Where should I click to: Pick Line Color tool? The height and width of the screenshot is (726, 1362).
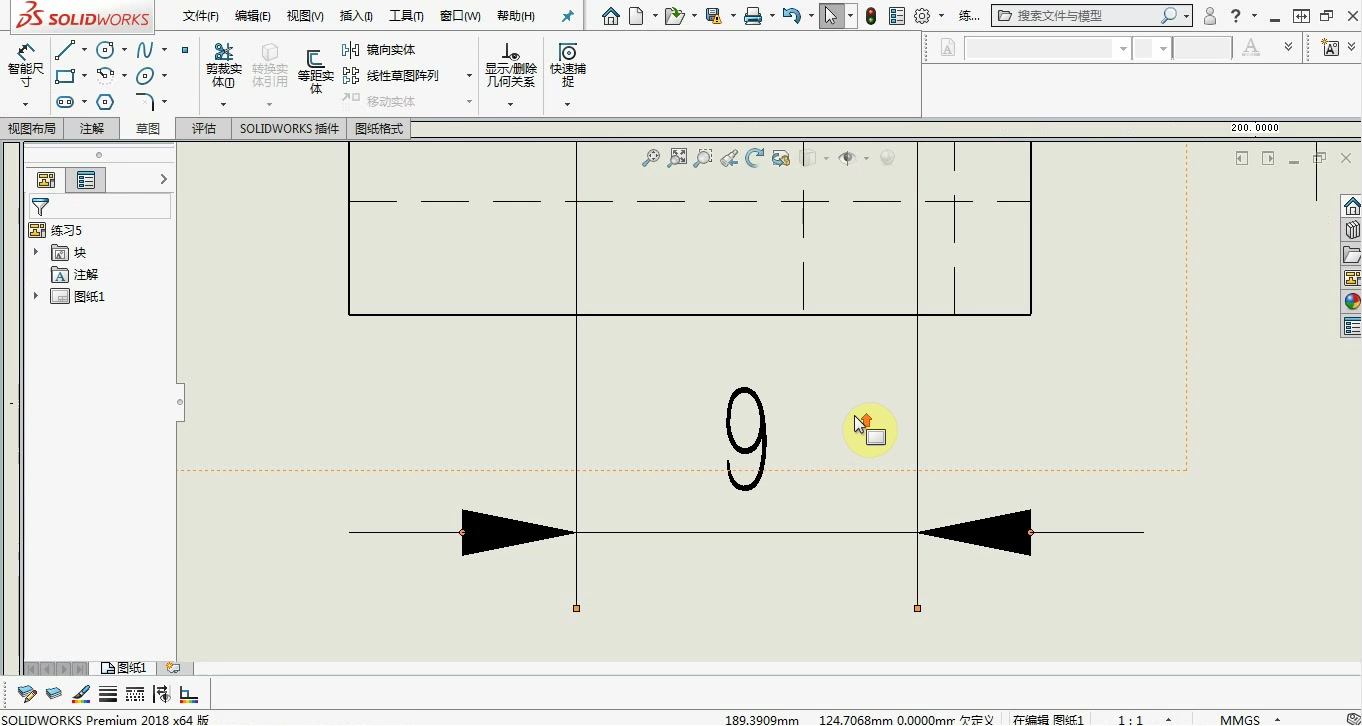pos(81,694)
